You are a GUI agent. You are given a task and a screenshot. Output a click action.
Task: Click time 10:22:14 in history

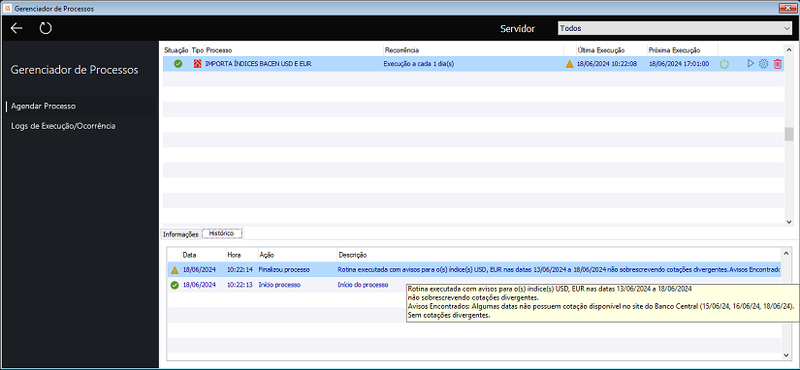[240, 269]
